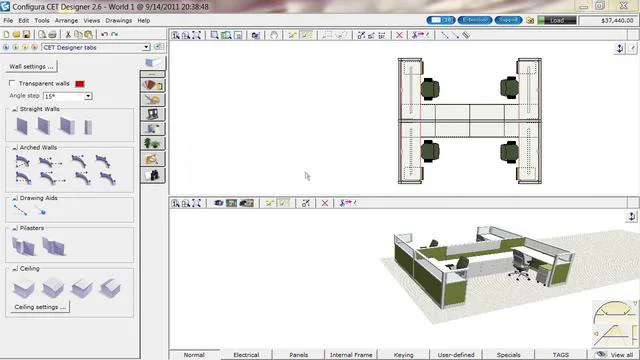Viewport: 640px width, 360px height.
Task: Click the Wall settings button
Action: pos(31,66)
